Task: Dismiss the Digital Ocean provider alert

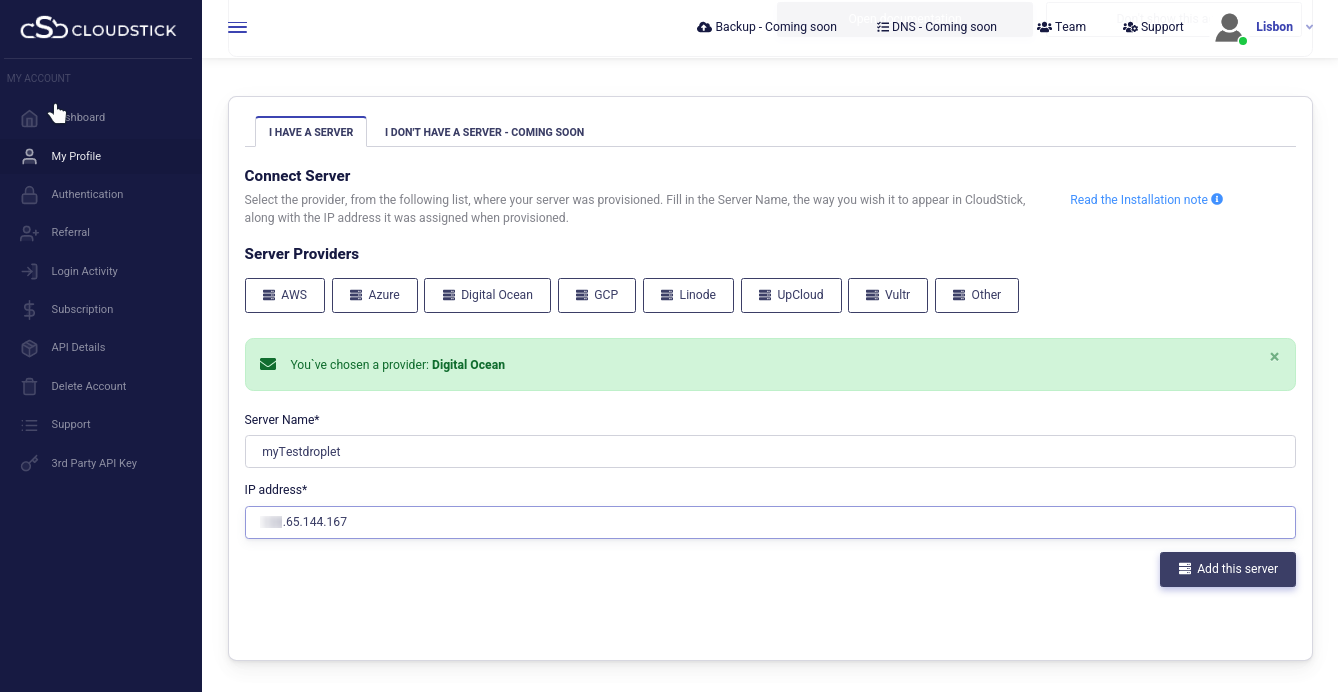Action: click(1274, 357)
